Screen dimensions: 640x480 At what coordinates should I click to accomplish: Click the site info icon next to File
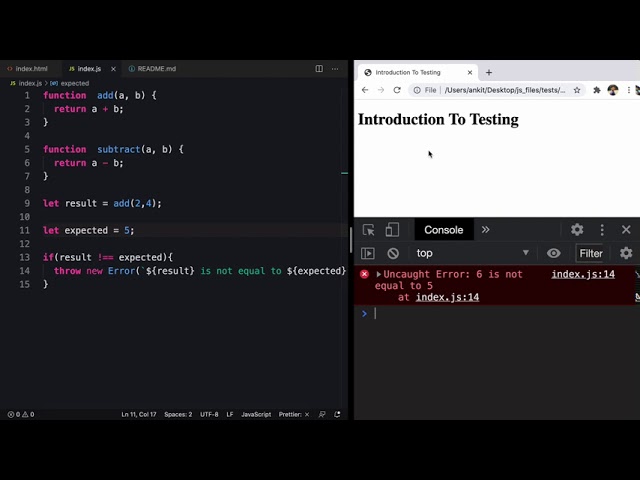417,90
